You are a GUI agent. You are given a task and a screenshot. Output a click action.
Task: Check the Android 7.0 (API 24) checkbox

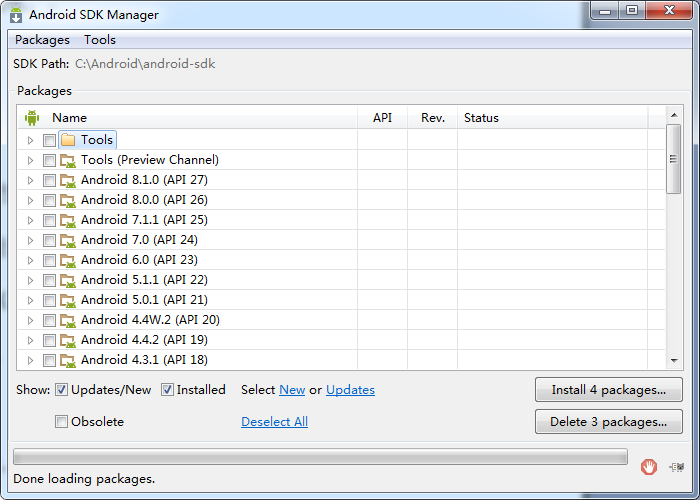click(49, 240)
